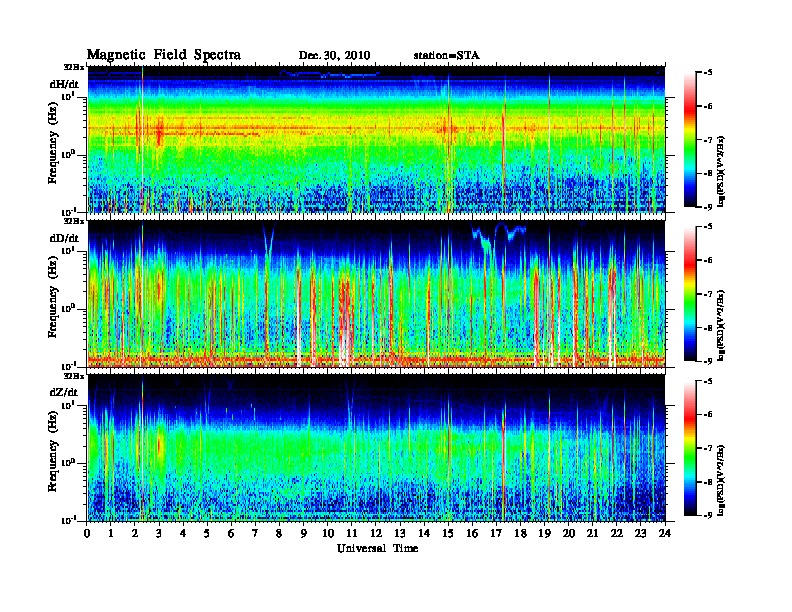Click the -8 label on dZ/dt colorbar
The height and width of the screenshot is (612, 792).
(708, 482)
